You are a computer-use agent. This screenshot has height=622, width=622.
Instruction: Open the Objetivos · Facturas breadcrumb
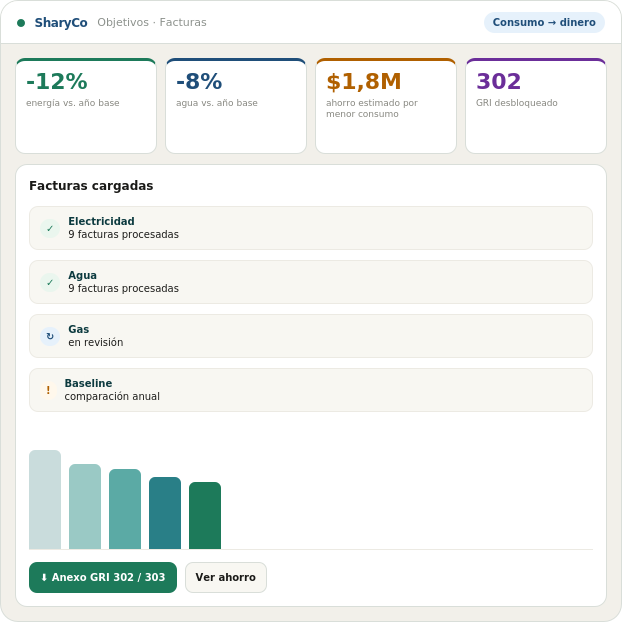[152, 22]
